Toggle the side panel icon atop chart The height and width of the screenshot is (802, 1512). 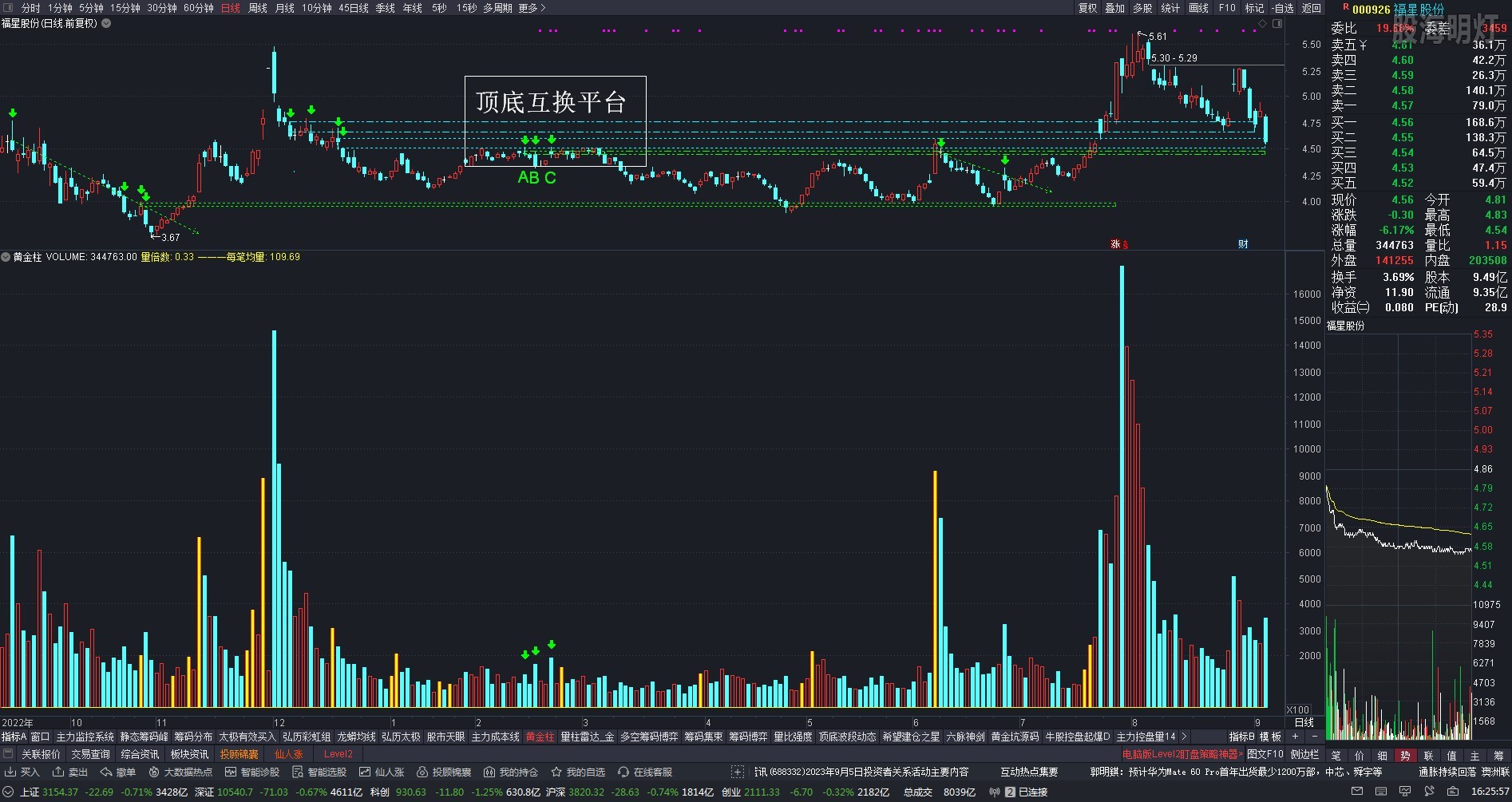tap(1277, 23)
